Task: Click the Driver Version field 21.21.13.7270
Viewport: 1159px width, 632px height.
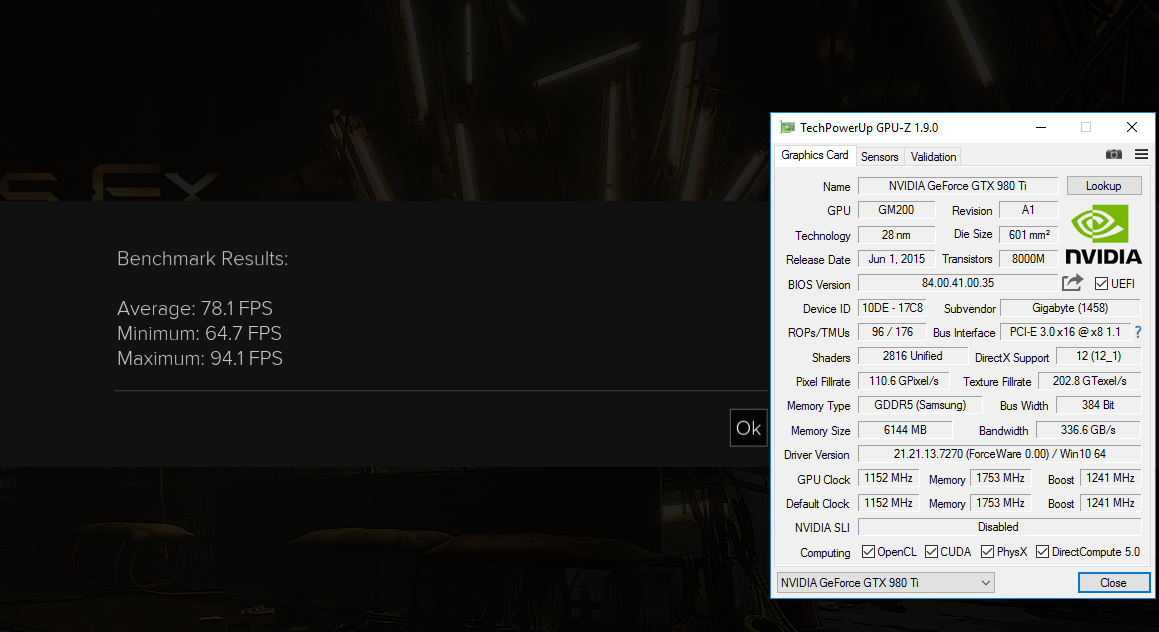Action: pyautogui.click(x=999, y=454)
